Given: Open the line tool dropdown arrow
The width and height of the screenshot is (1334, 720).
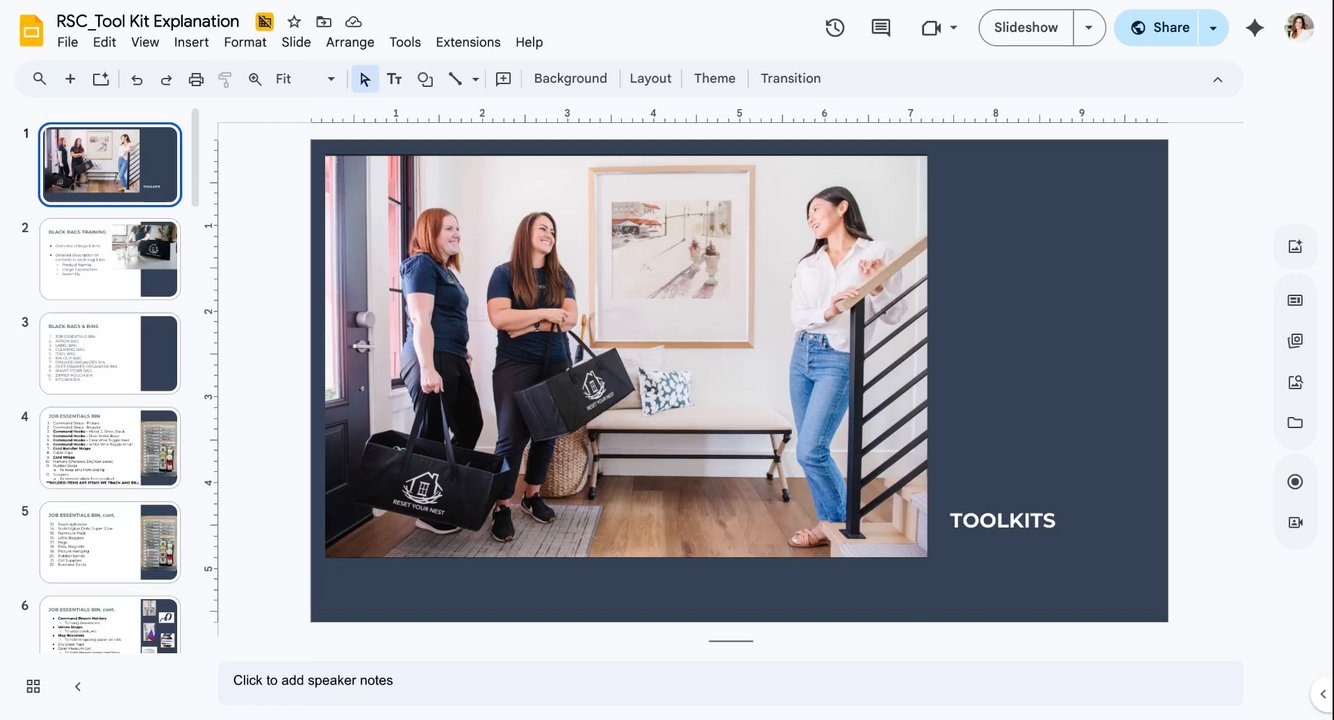Looking at the screenshot, I should coord(476,79).
